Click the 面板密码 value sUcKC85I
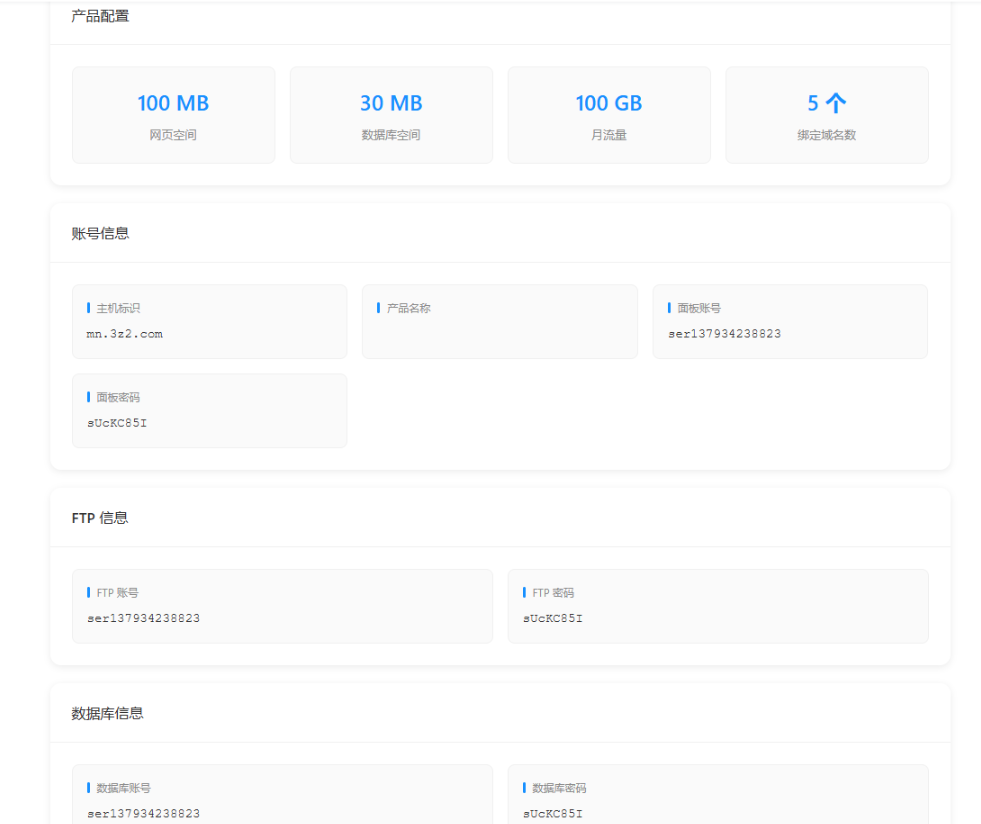The image size is (981, 824). 117,423
